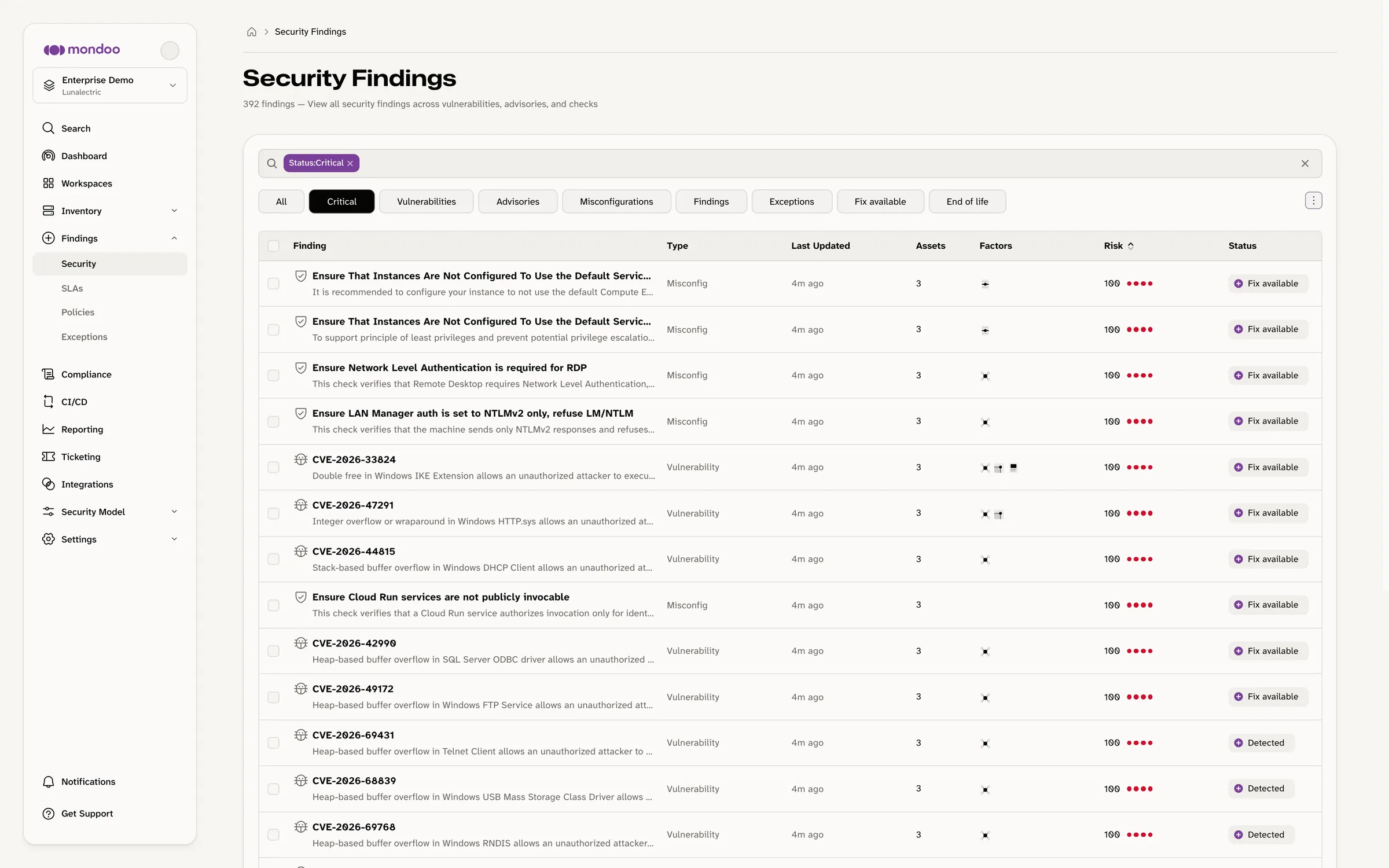The image size is (1389, 868).
Task: Click the risk dots for CVE-2026-47291
Action: (x=1140, y=513)
